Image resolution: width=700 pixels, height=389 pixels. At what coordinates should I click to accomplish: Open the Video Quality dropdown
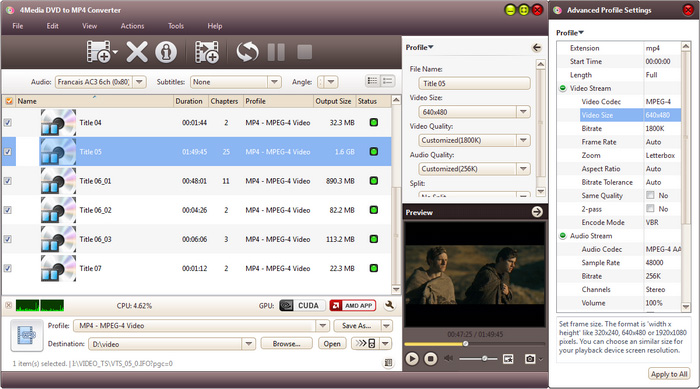coord(523,140)
